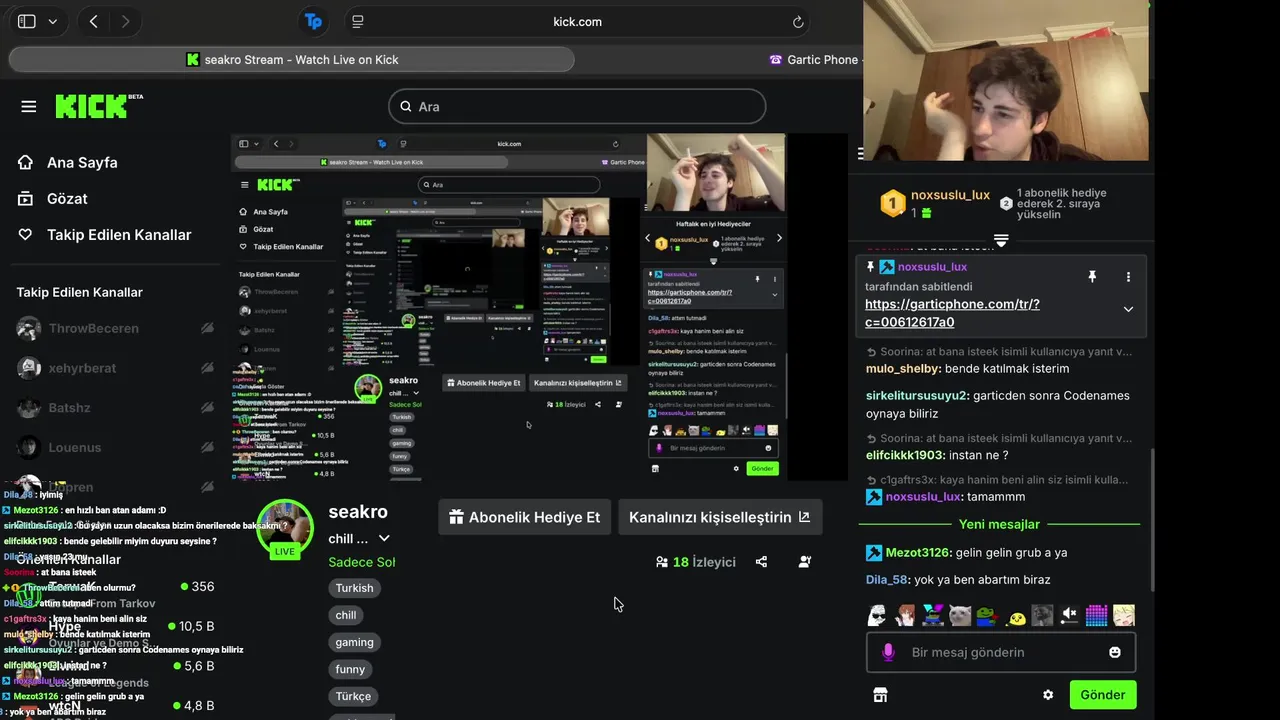Open the page reader menu icon in address bar

[x=357, y=21]
